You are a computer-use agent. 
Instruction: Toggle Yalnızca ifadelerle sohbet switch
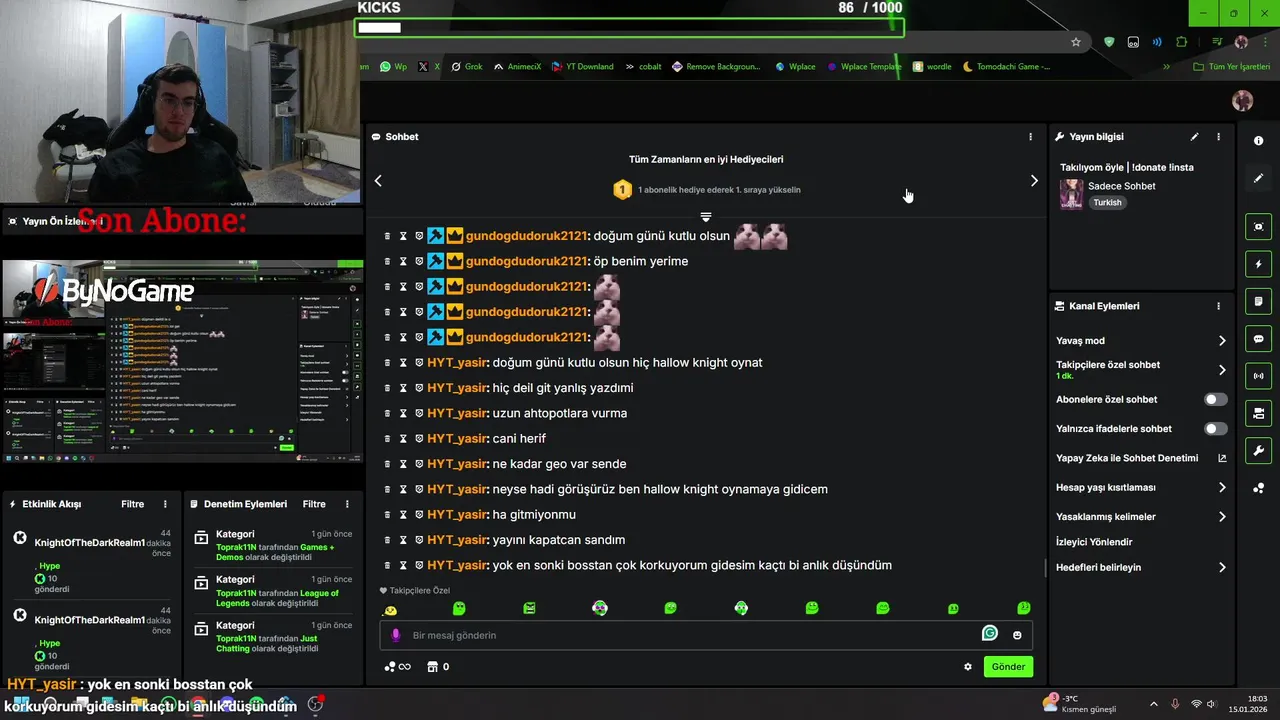coord(1215,428)
